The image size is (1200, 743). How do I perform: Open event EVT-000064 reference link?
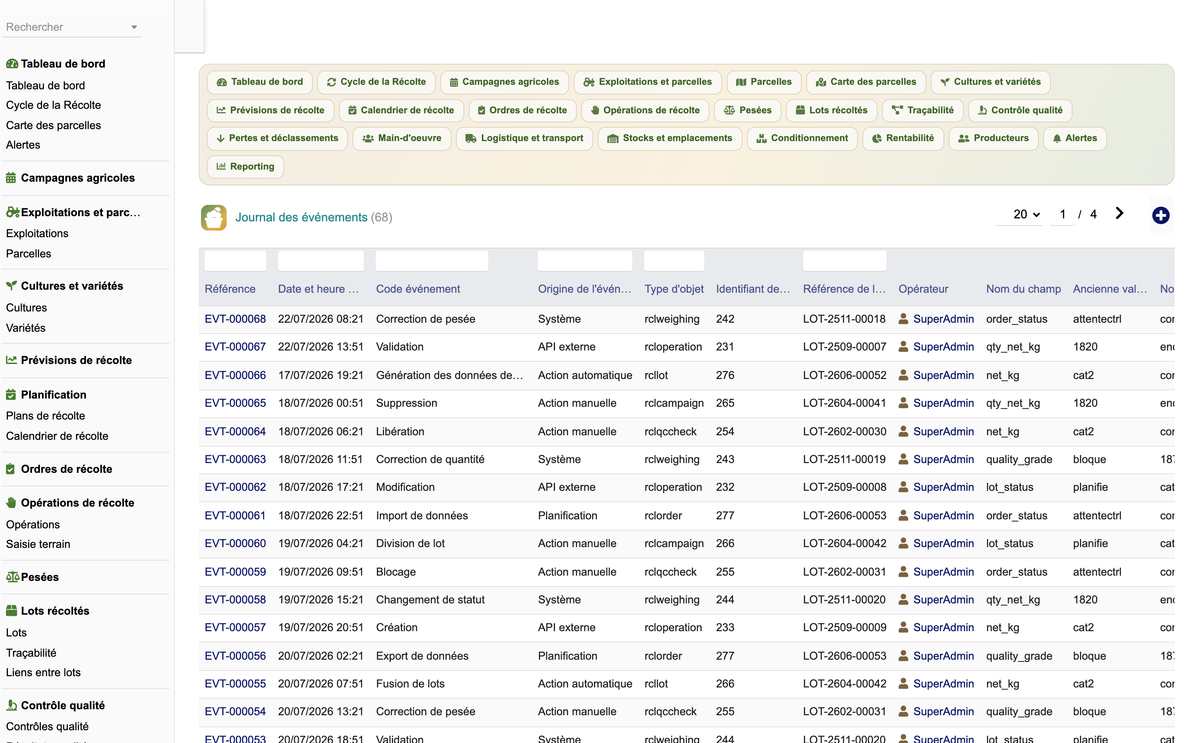235,431
